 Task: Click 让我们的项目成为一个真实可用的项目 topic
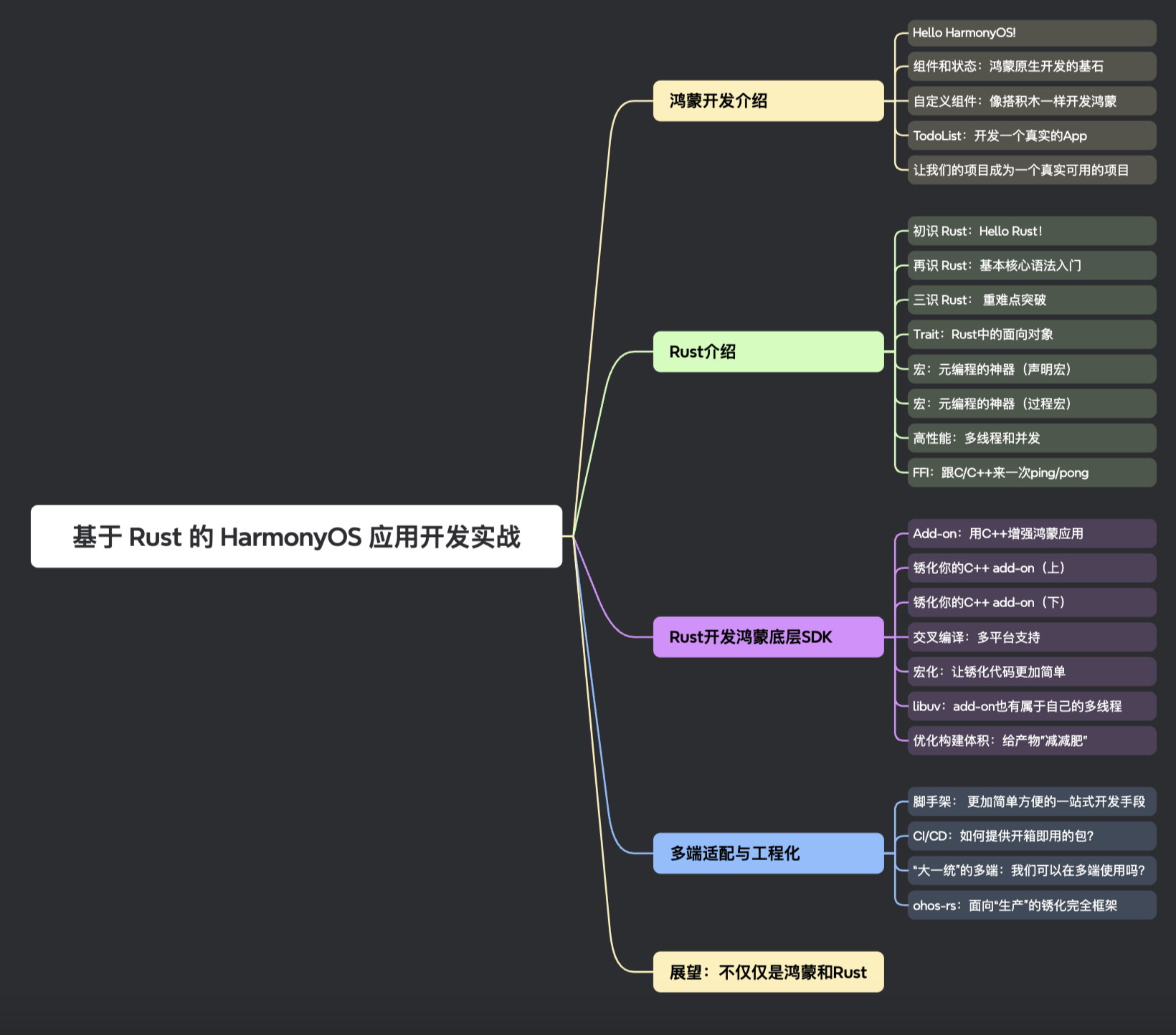(1032, 170)
